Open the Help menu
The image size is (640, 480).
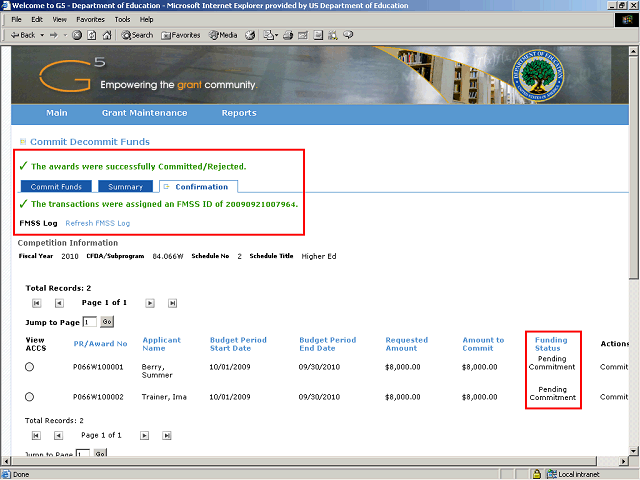coord(147,19)
